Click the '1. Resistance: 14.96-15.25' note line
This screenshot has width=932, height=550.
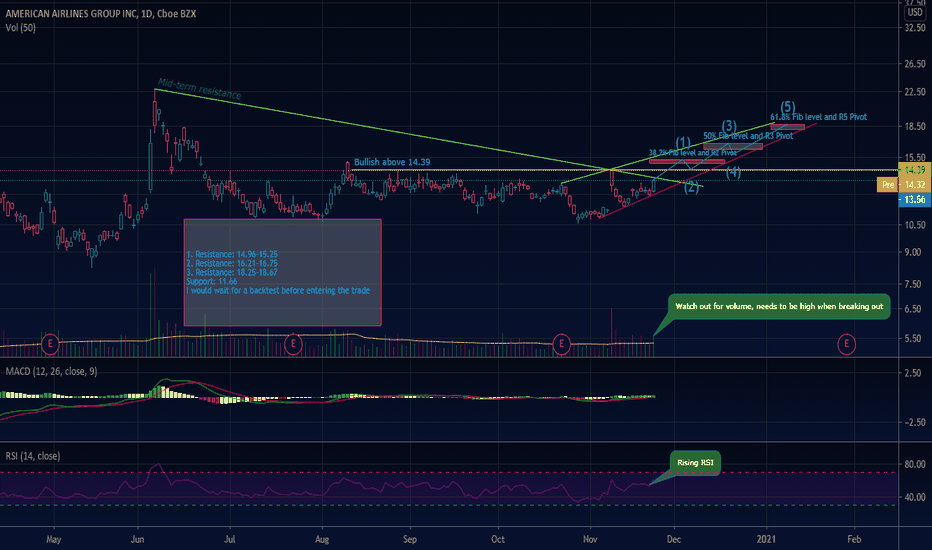click(232, 254)
